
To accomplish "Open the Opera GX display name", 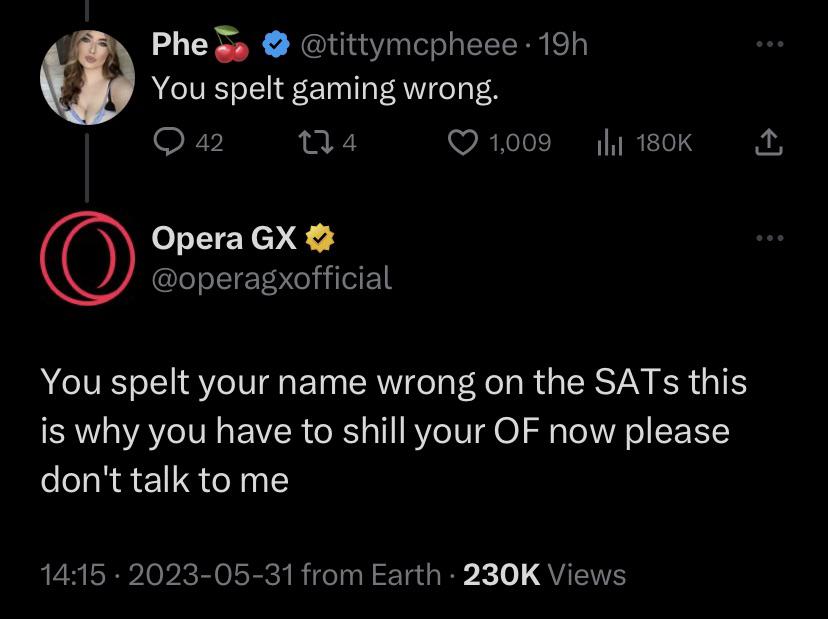I will point(223,239).
